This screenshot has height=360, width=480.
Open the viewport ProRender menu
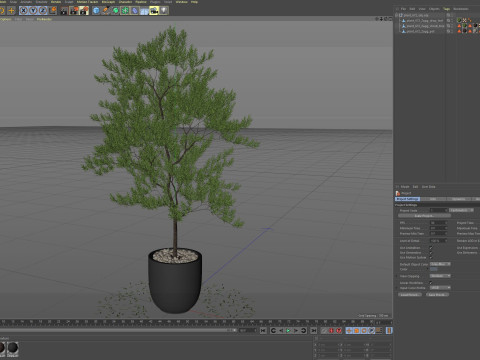pos(44,19)
